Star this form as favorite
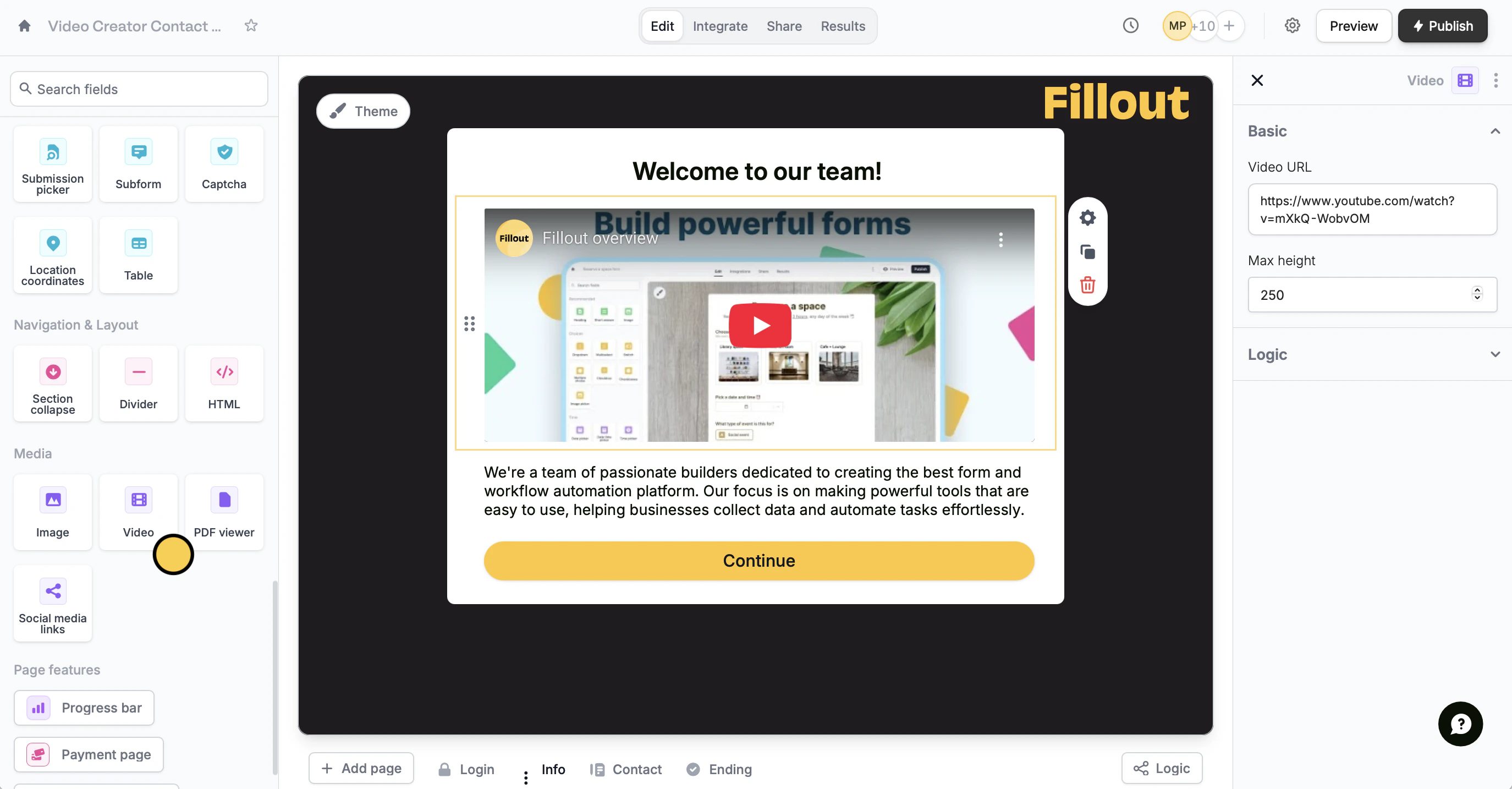This screenshot has height=789, width=1512. 251,26
